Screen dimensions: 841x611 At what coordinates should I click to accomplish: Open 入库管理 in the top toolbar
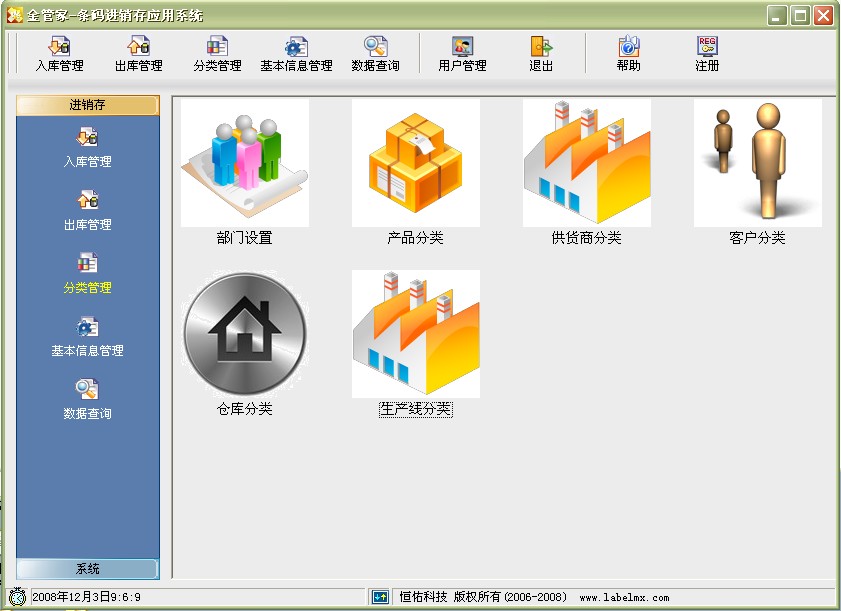coord(59,54)
